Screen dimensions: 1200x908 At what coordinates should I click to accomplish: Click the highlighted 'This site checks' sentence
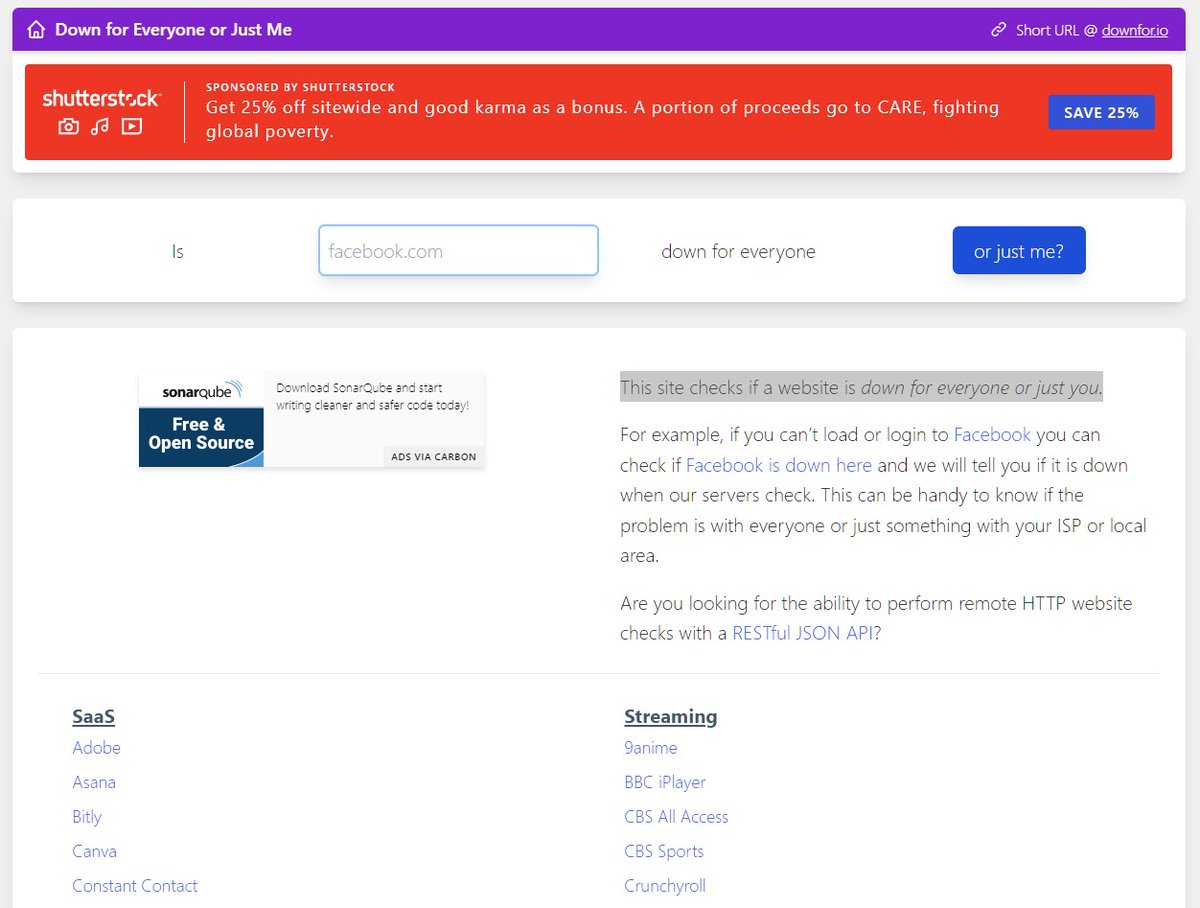pos(861,387)
